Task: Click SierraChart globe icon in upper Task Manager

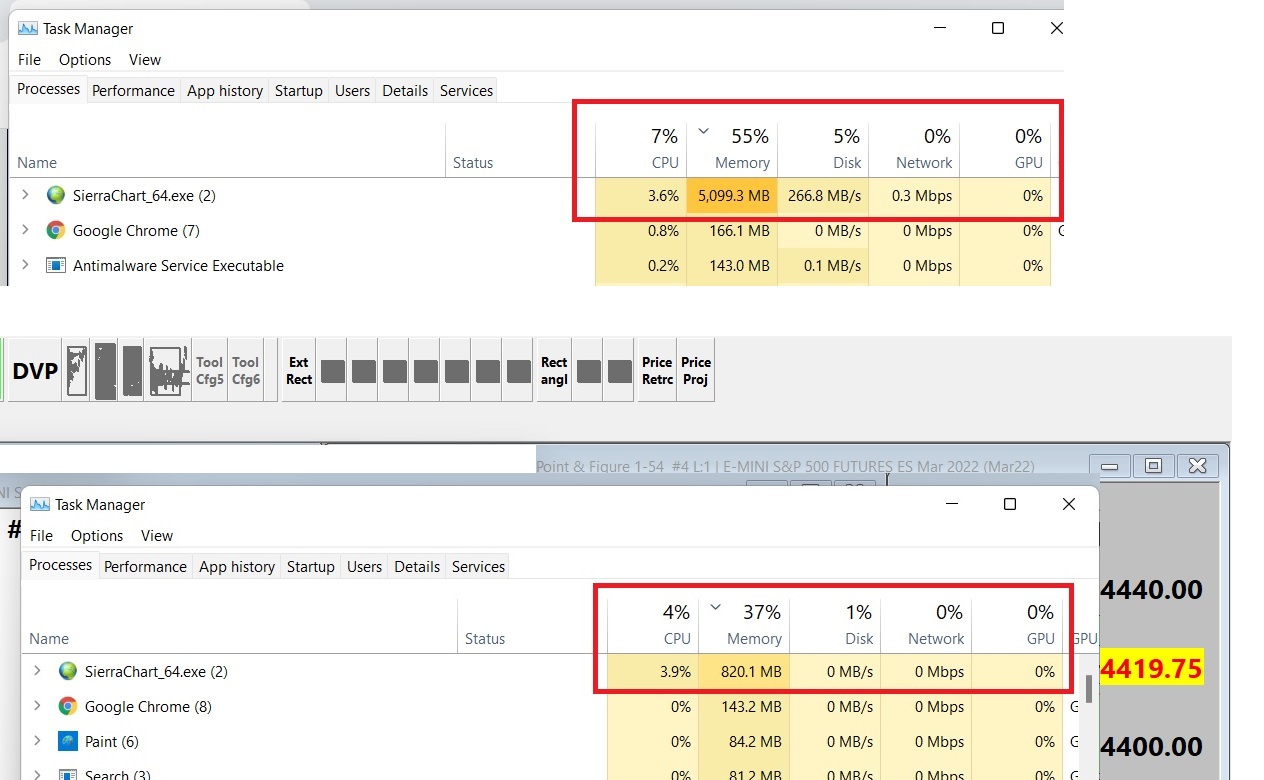Action: 56,196
